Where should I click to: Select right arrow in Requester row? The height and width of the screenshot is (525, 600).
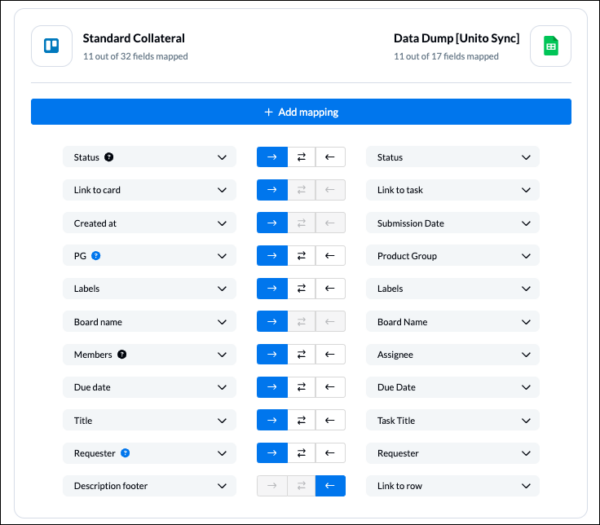click(x=272, y=453)
